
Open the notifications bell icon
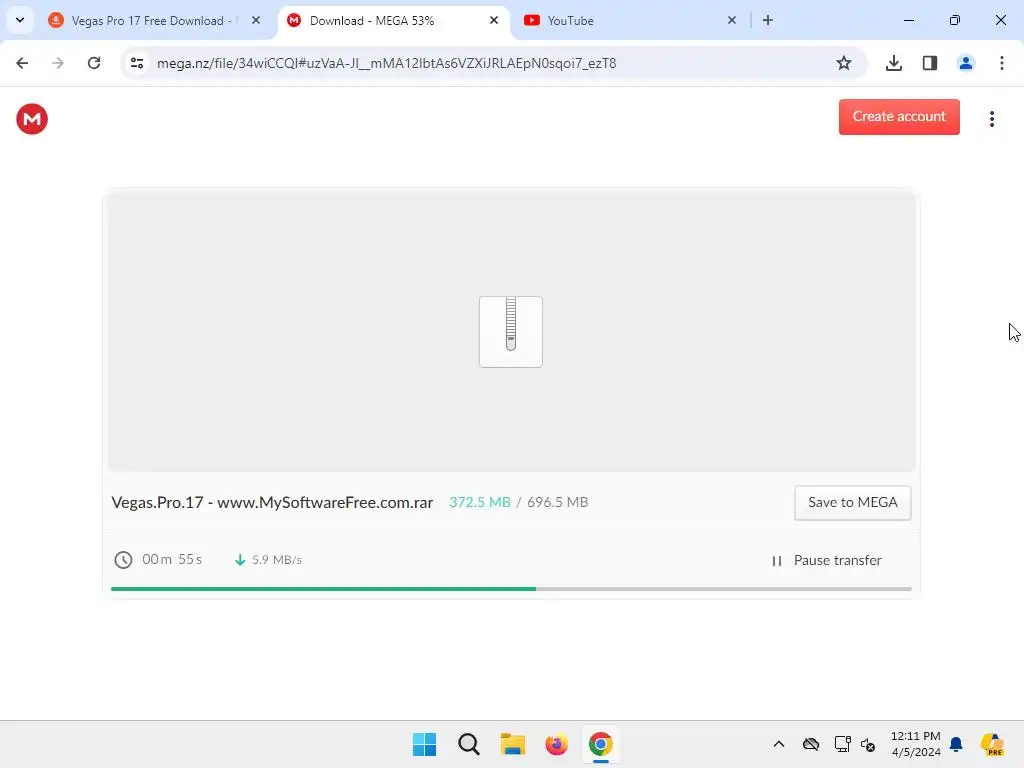coord(956,744)
